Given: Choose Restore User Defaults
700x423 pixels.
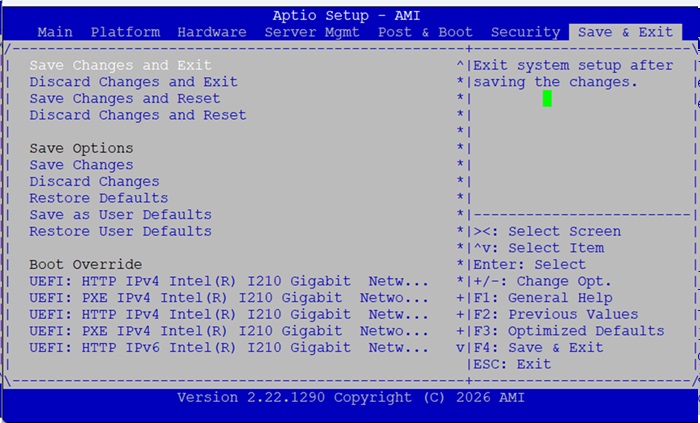Looking at the screenshot, I should point(121,232).
